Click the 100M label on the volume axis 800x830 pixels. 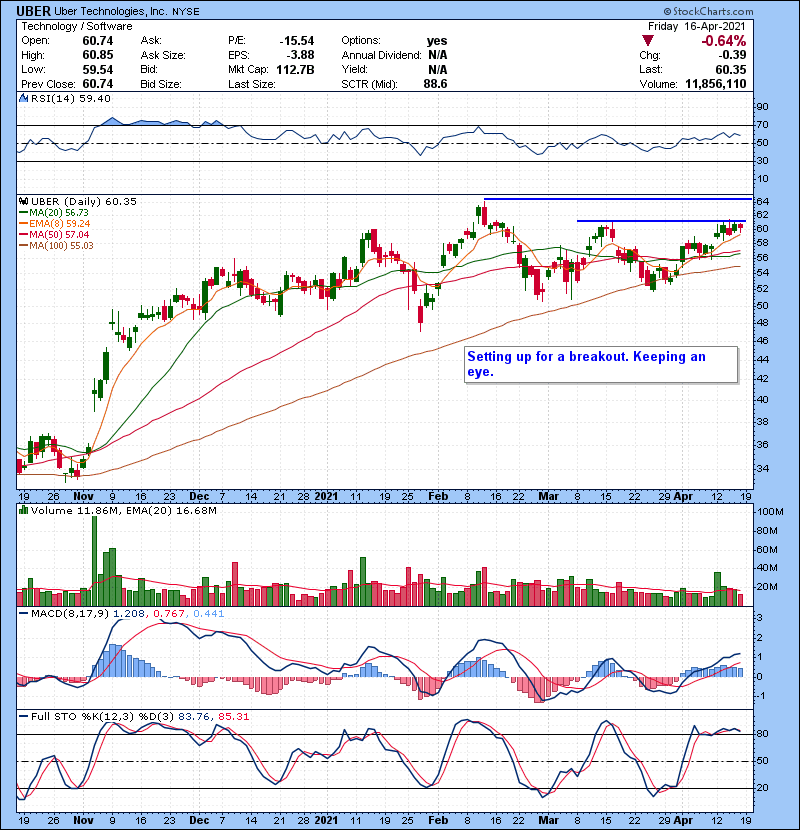770,512
